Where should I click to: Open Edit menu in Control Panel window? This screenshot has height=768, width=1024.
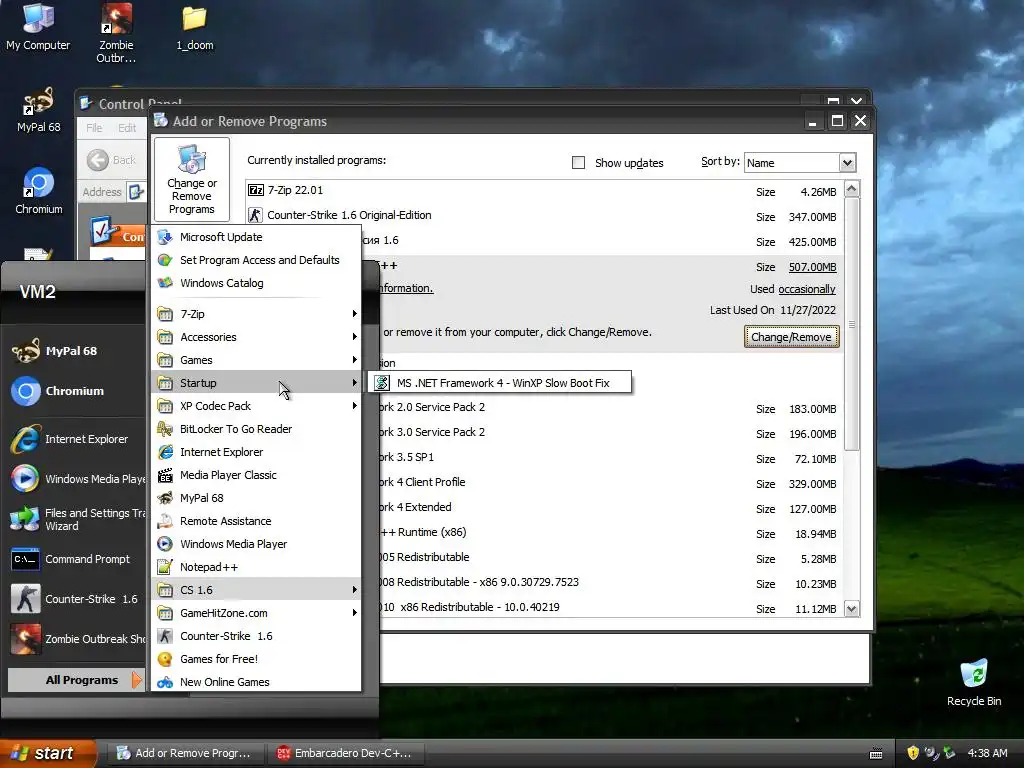click(x=127, y=128)
